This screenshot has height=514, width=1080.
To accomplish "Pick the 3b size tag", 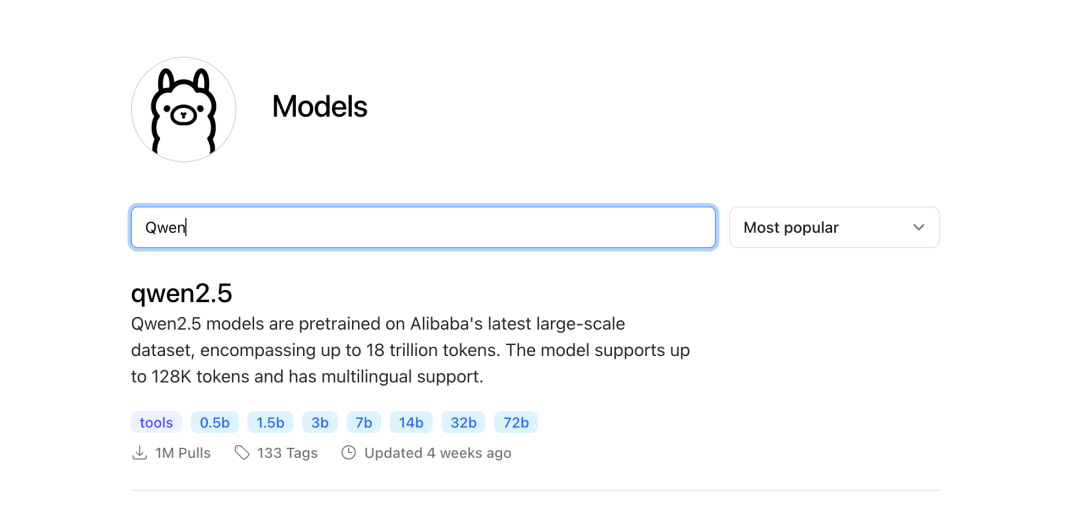I will (x=320, y=423).
